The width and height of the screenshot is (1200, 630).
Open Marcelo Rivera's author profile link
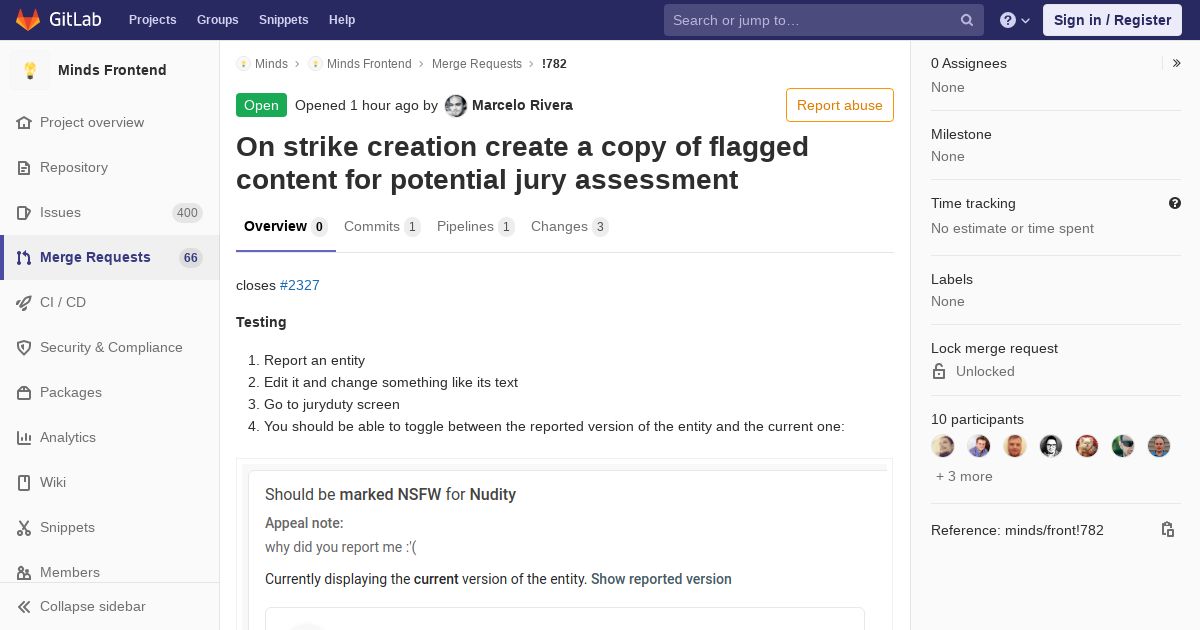pyautogui.click(x=522, y=105)
